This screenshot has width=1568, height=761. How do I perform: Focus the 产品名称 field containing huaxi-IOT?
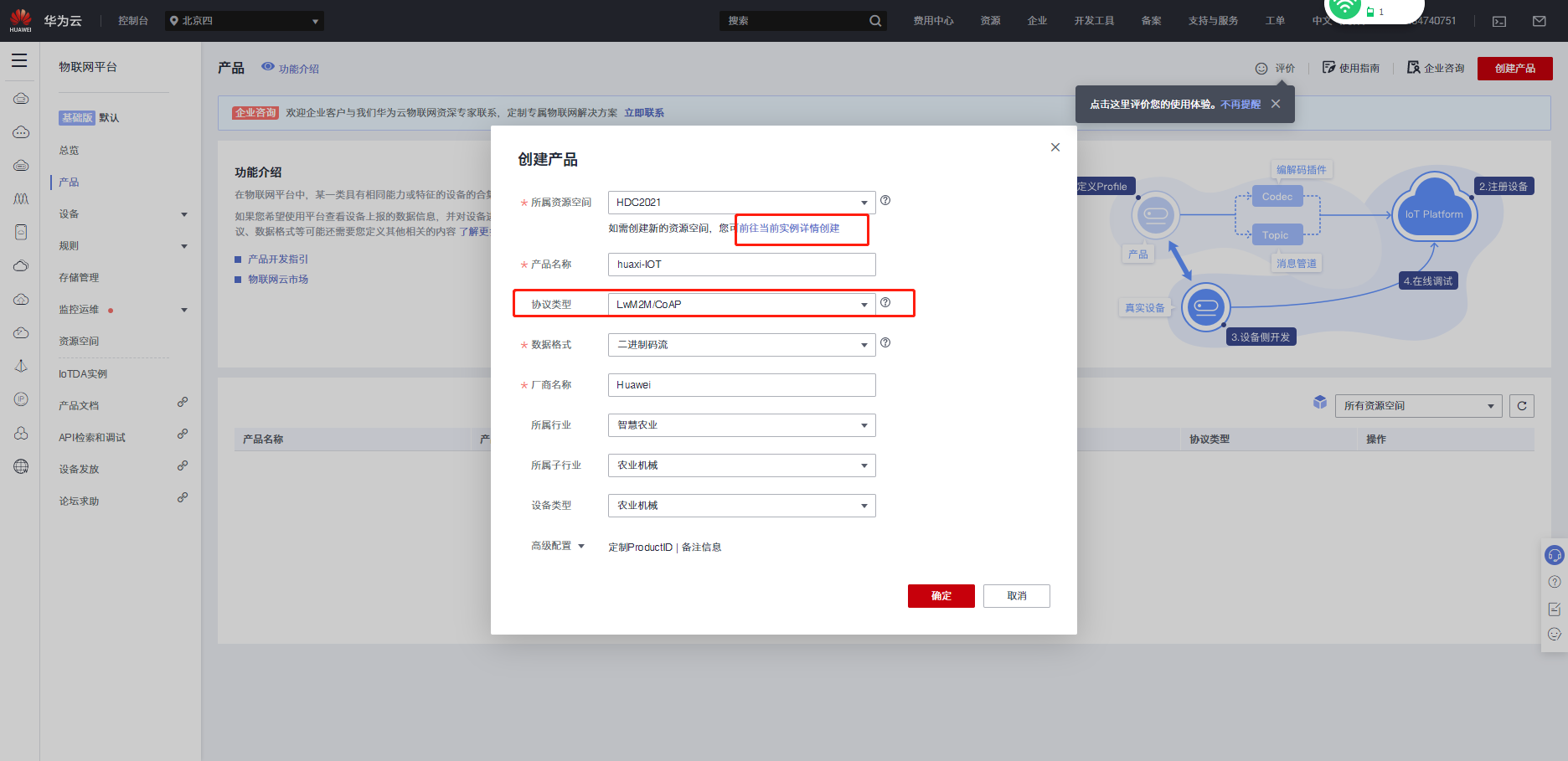(x=741, y=265)
